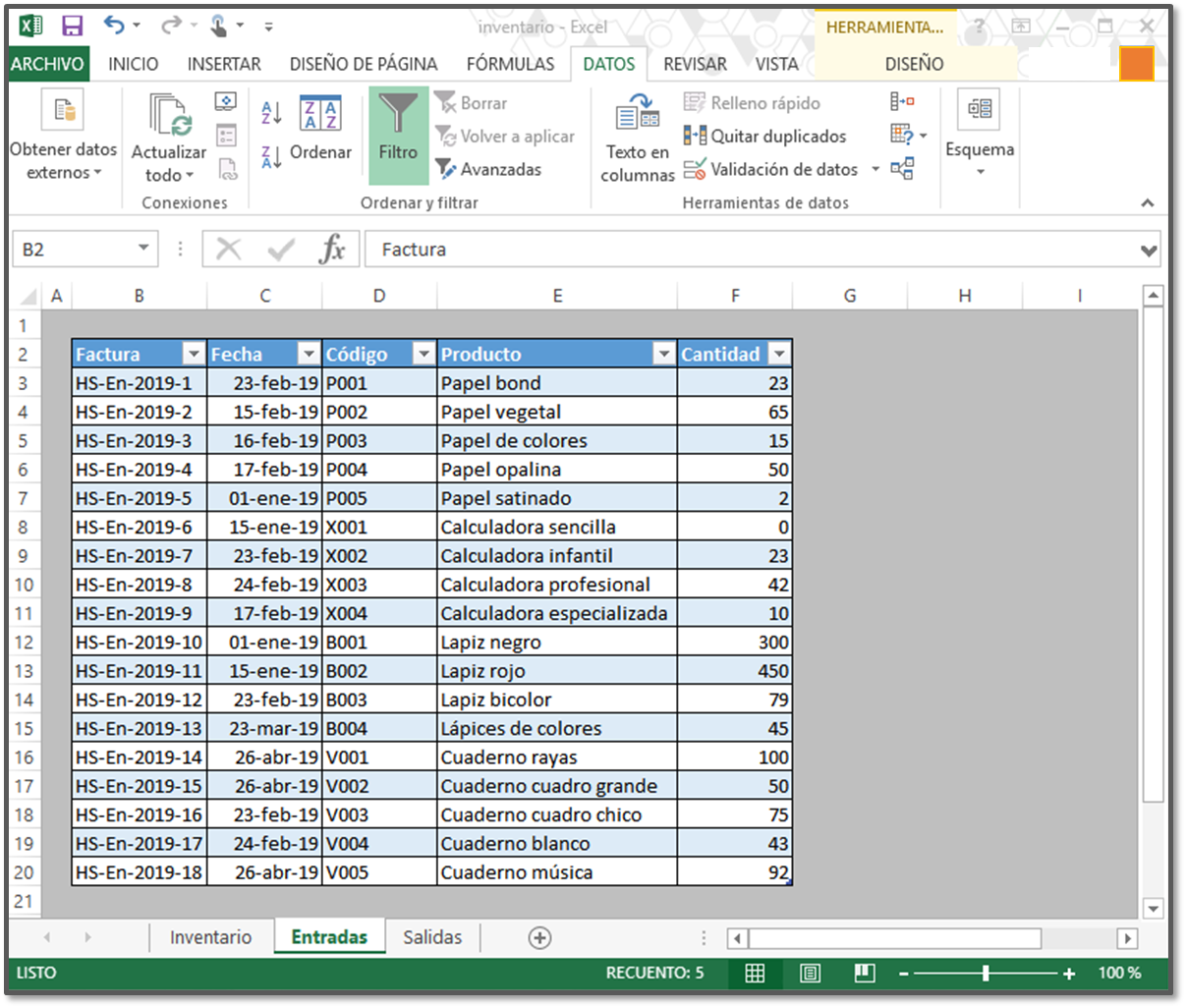Open the Cantidad column filter dropdown
Image resolution: width=1186 pixels, height=1008 pixels.
tap(779, 353)
